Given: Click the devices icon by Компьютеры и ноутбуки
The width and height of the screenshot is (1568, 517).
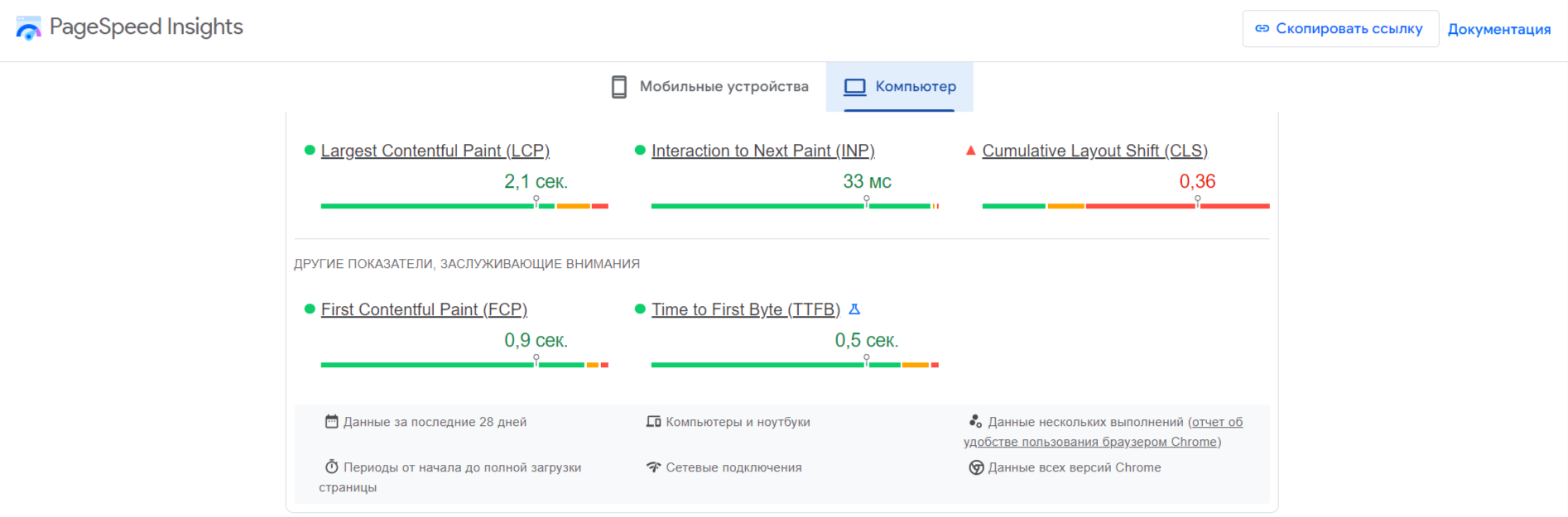Looking at the screenshot, I should point(654,422).
